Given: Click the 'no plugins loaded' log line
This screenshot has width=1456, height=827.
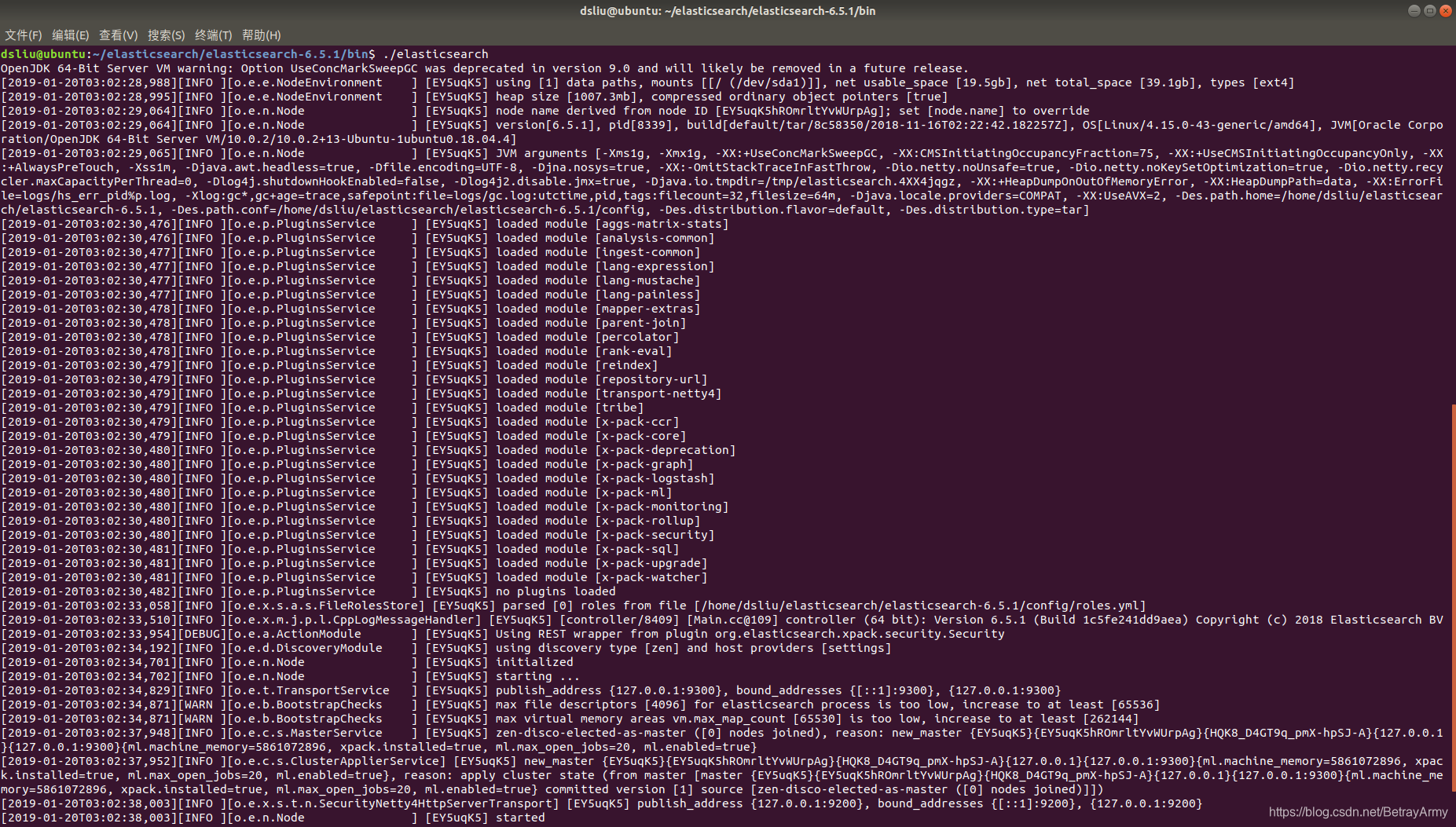Looking at the screenshot, I should click(309, 591).
